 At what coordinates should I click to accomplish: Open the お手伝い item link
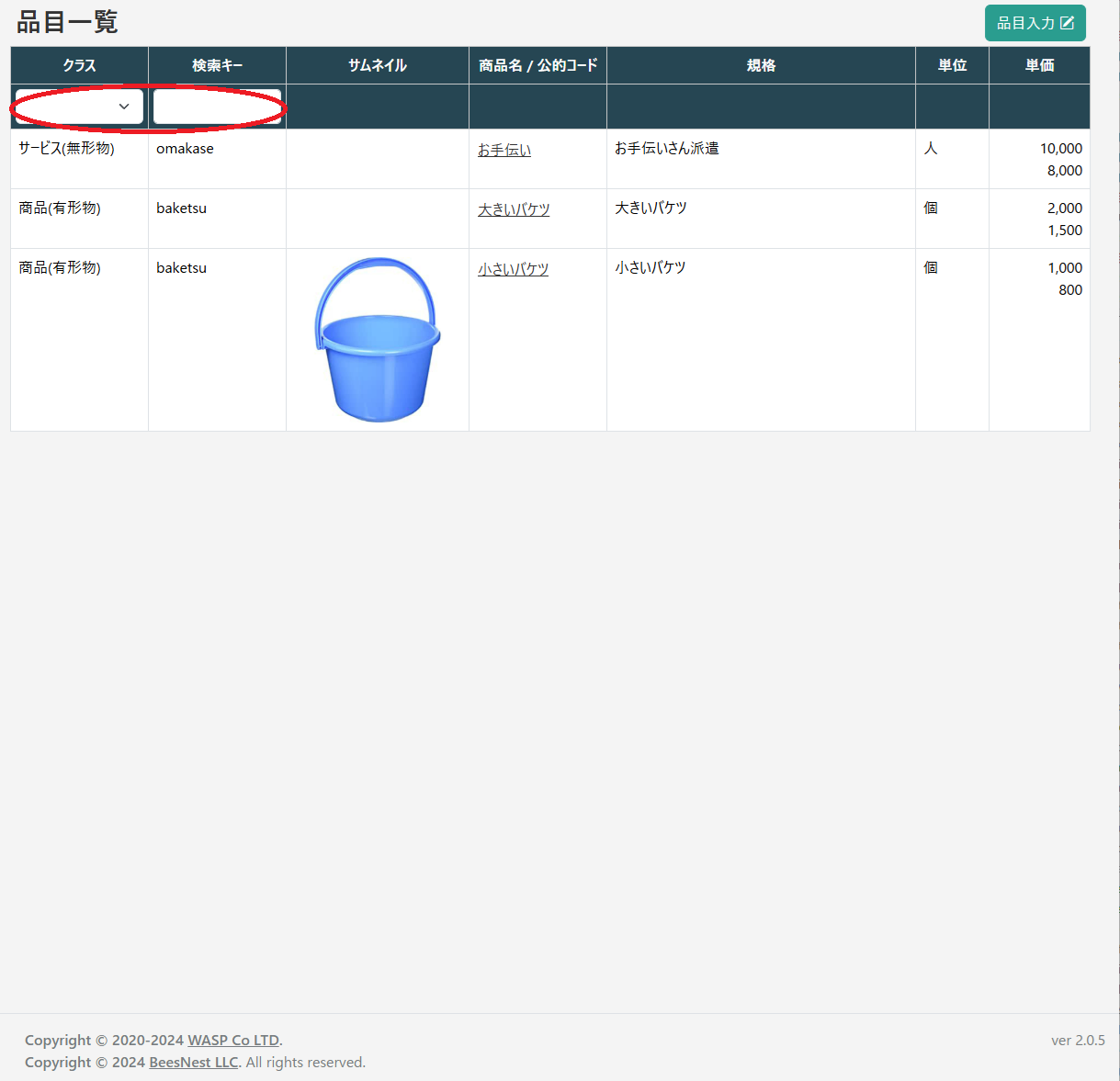click(x=503, y=150)
